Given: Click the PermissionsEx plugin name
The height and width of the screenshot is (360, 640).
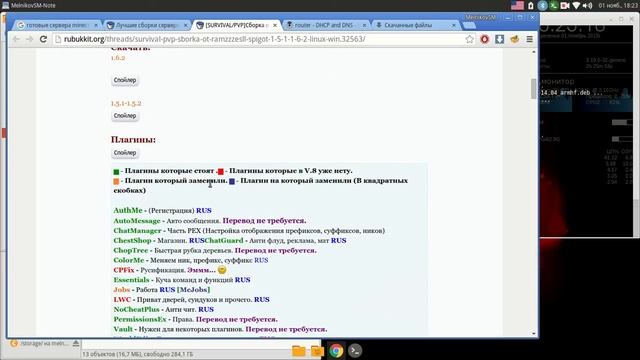Looking at the screenshot, I should click(140, 319).
